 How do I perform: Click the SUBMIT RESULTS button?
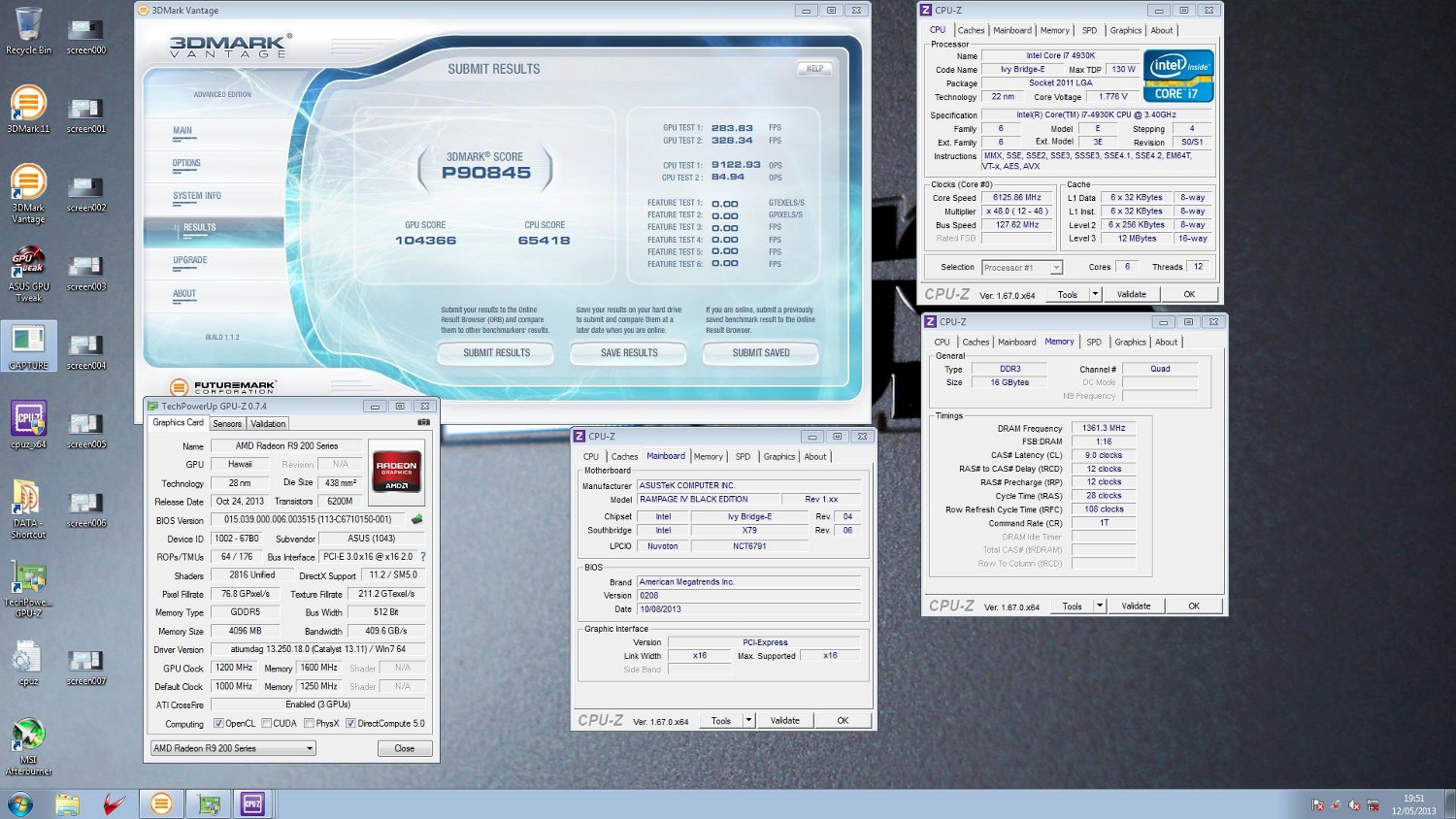[496, 353]
